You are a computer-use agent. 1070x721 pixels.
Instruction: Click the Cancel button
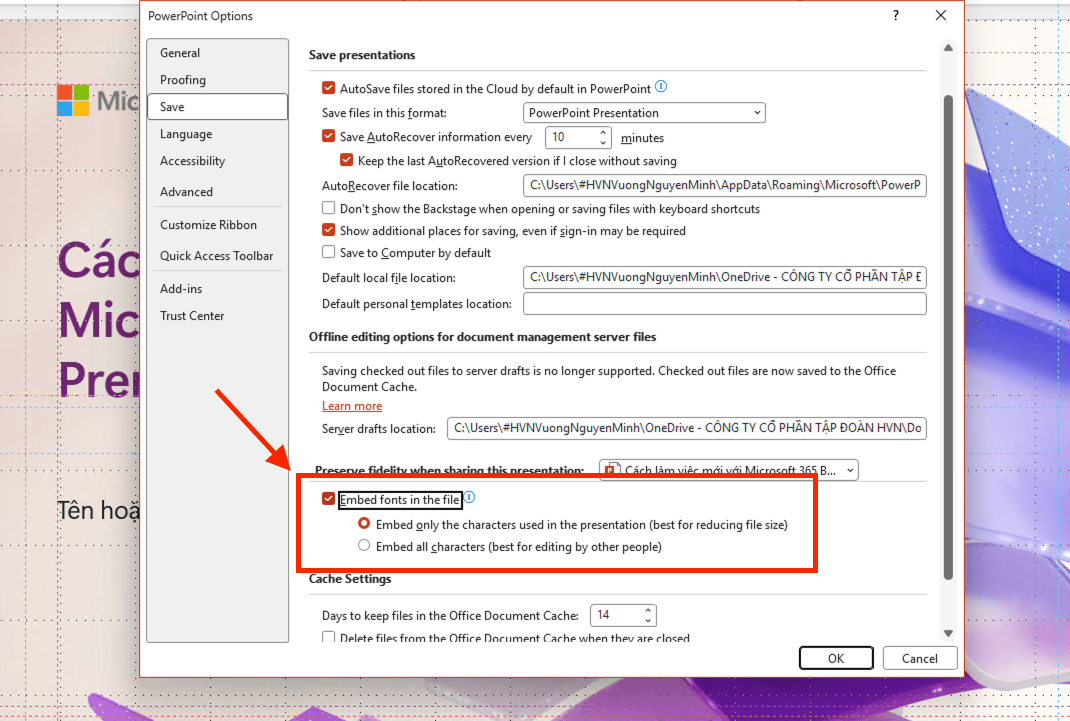pyautogui.click(x=920, y=658)
